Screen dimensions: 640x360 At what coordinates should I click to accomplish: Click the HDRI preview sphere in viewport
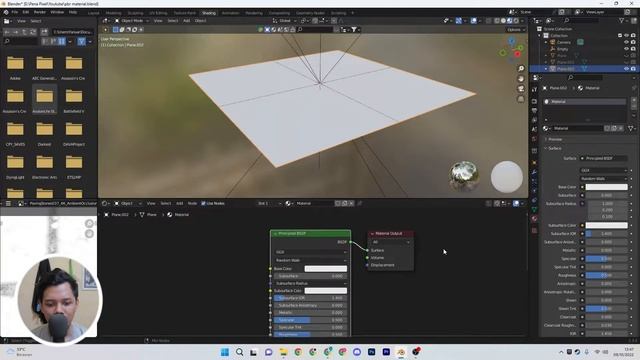[464, 176]
